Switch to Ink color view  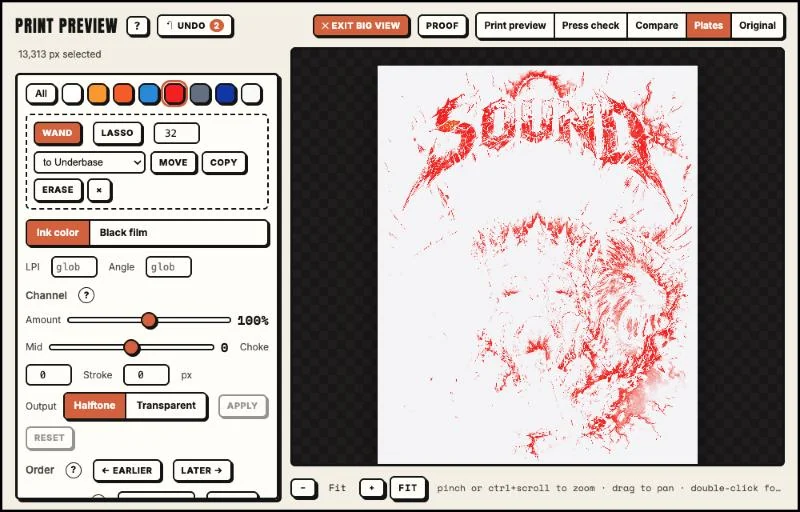click(x=57, y=233)
